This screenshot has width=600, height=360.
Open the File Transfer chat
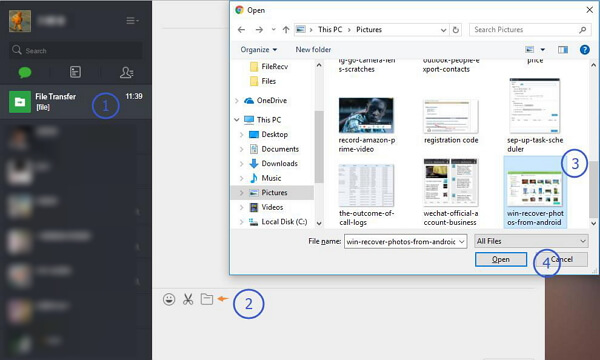tap(76, 101)
